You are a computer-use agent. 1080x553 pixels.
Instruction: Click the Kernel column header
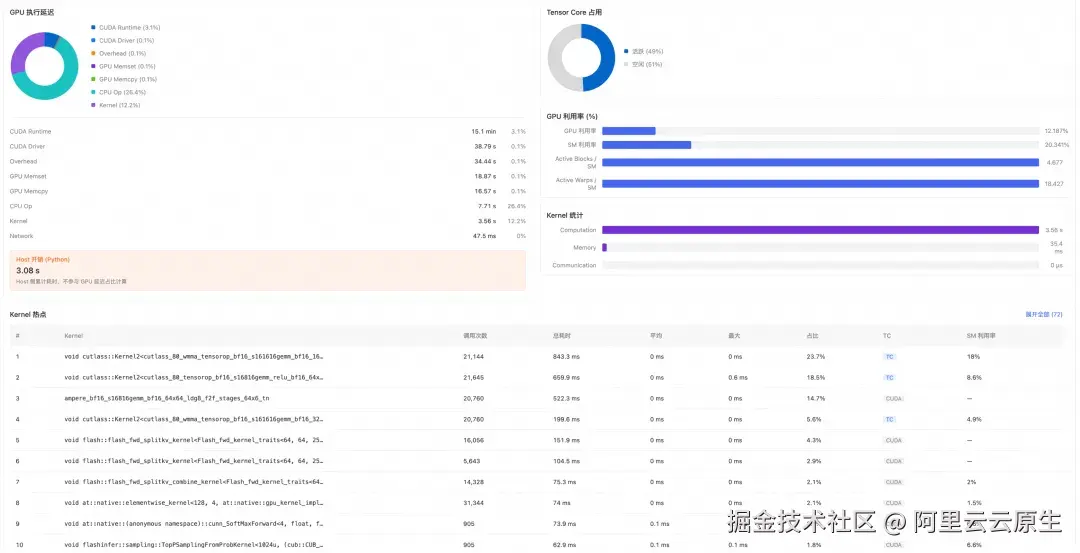click(74, 336)
